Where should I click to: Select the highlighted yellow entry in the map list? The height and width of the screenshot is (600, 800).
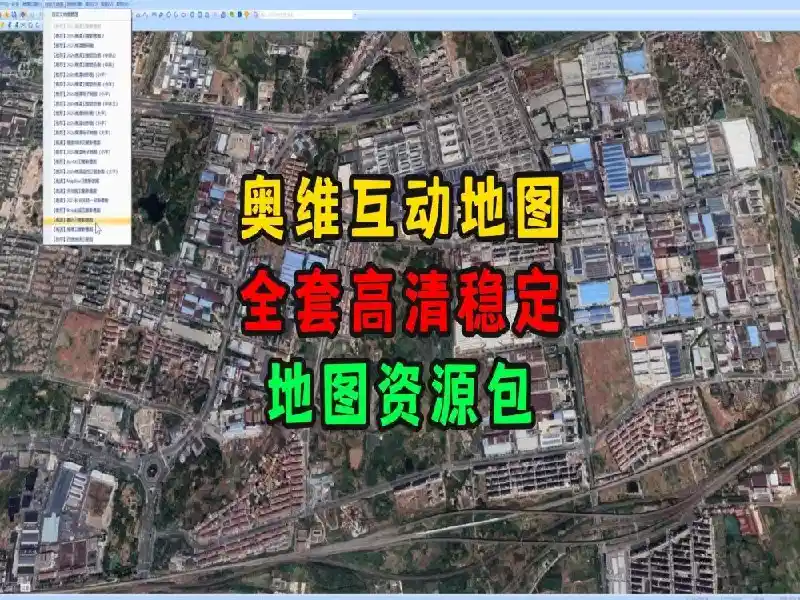coord(87,220)
